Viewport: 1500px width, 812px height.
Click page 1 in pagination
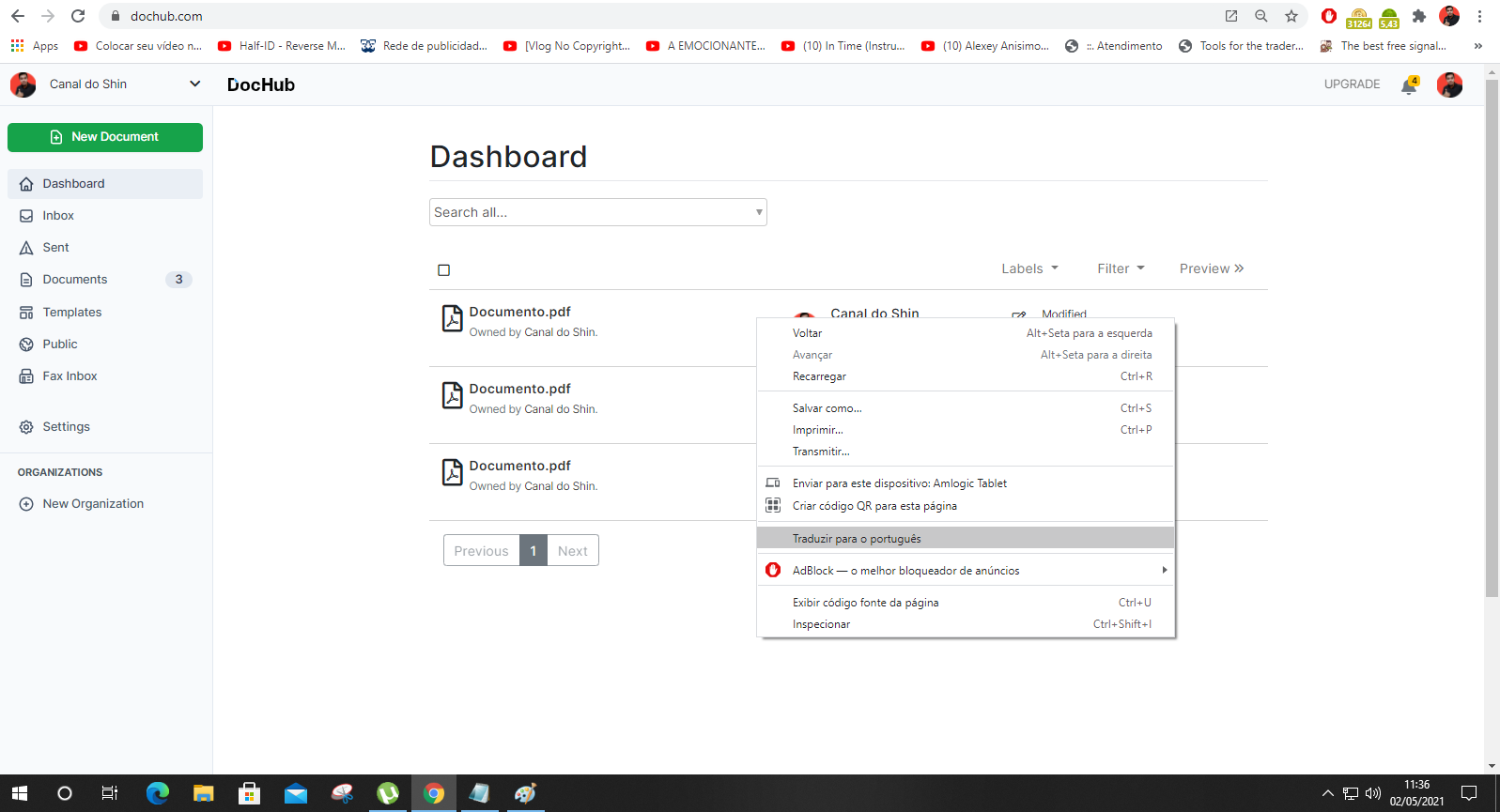(x=534, y=551)
